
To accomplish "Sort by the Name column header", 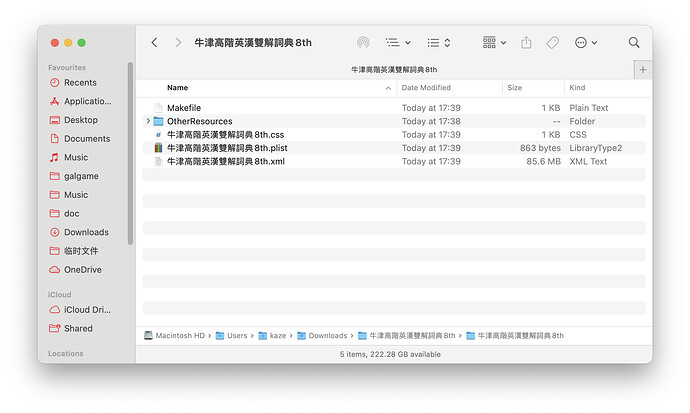I will pyautogui.click(x=177, y=88).
